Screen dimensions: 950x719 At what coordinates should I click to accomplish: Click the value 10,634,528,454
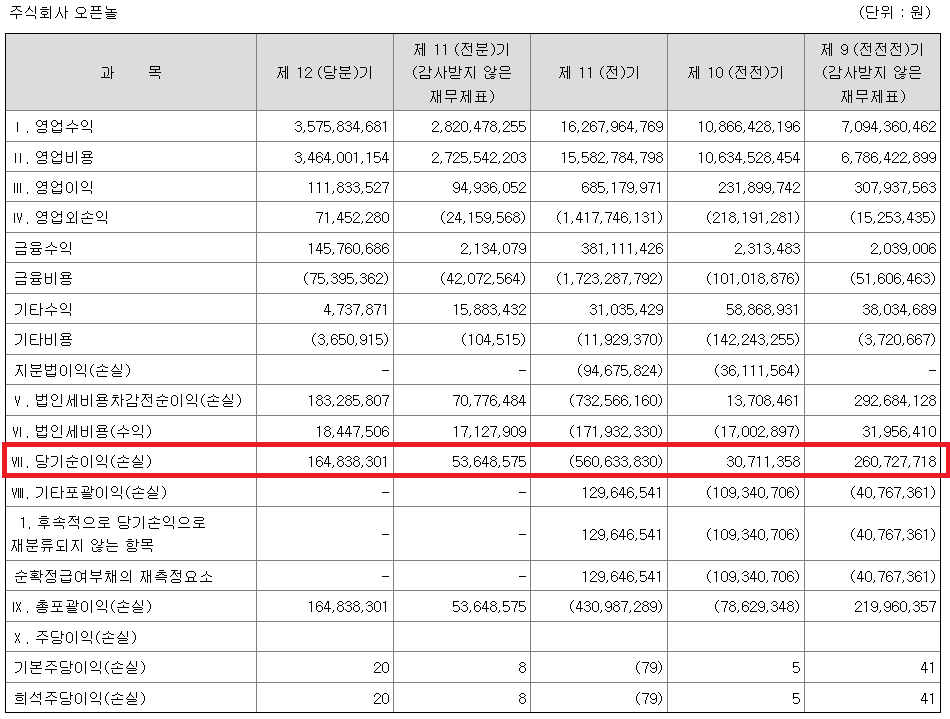[x=749, y=157]
